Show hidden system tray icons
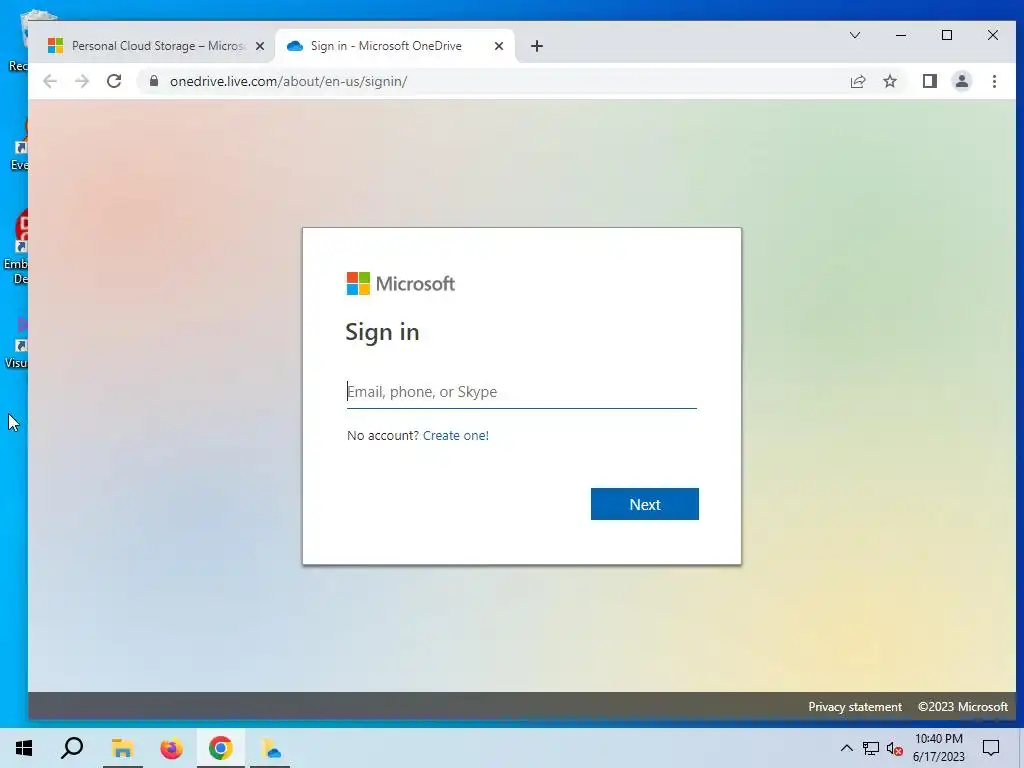Screen dimensions: 1024x768 click(x=846, y=748)
